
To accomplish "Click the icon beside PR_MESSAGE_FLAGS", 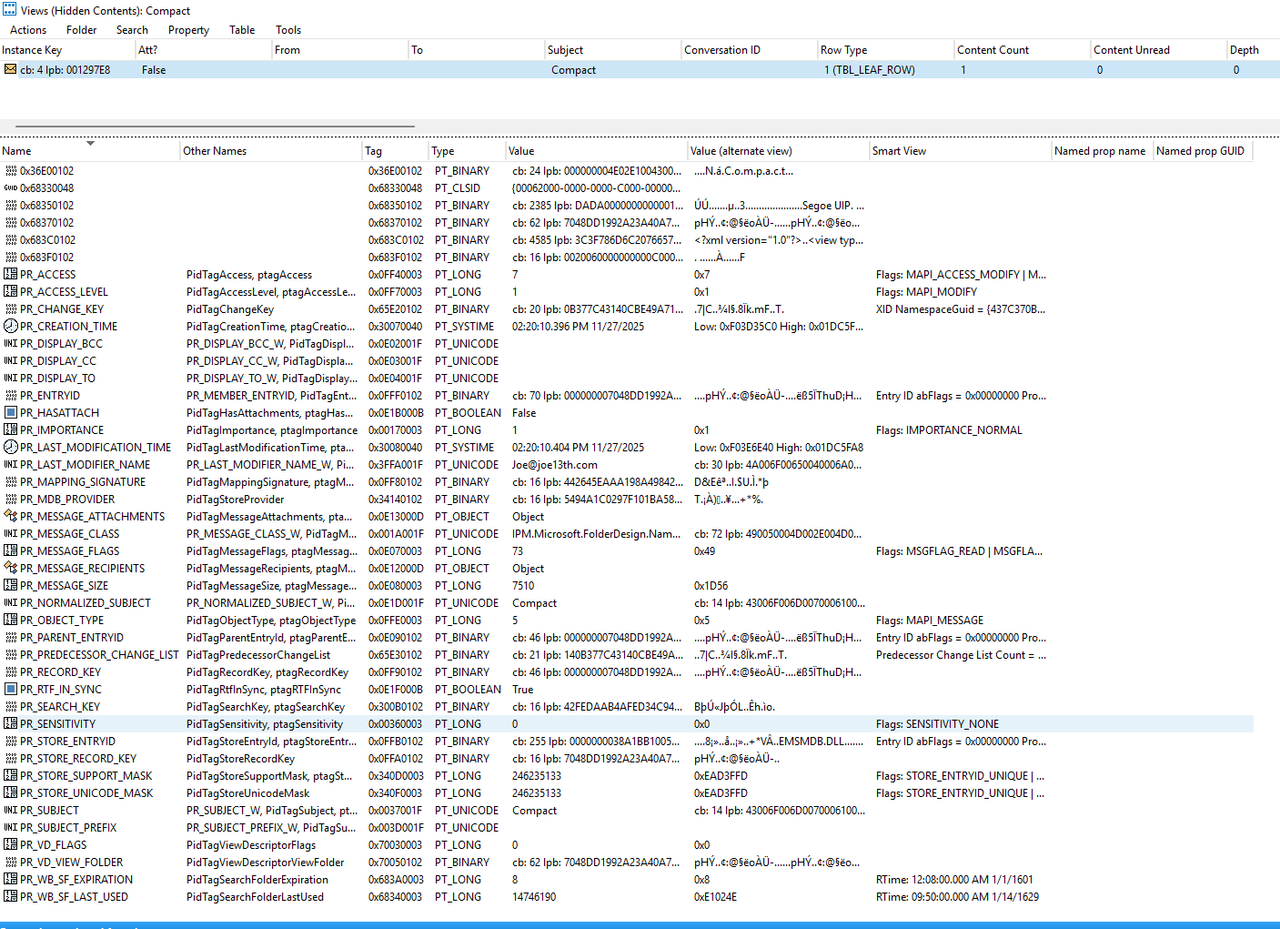I will click(x=10, y=551).
